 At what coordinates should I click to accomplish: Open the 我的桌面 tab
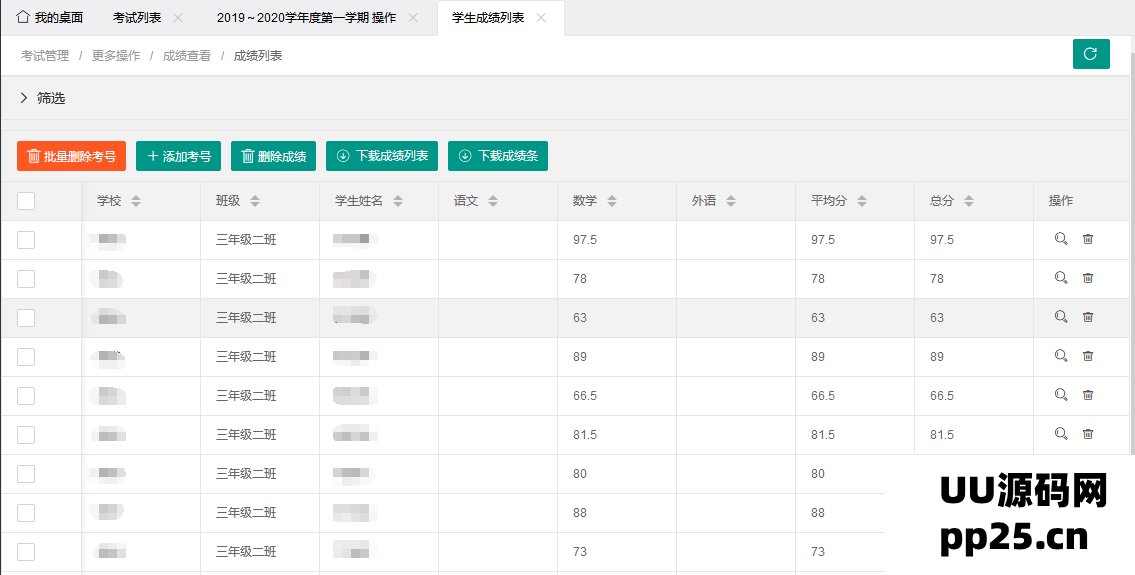pos(50,18)
